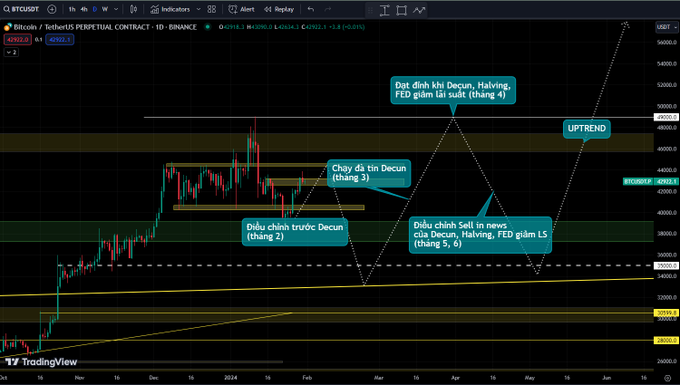Image resolution: width=680 pixels, height=385 pixels.
Task: Select the 'Điều chỉnh trước Decun (tháng 2)' callout
Action: pyautogui.click(x=295, y=232)
